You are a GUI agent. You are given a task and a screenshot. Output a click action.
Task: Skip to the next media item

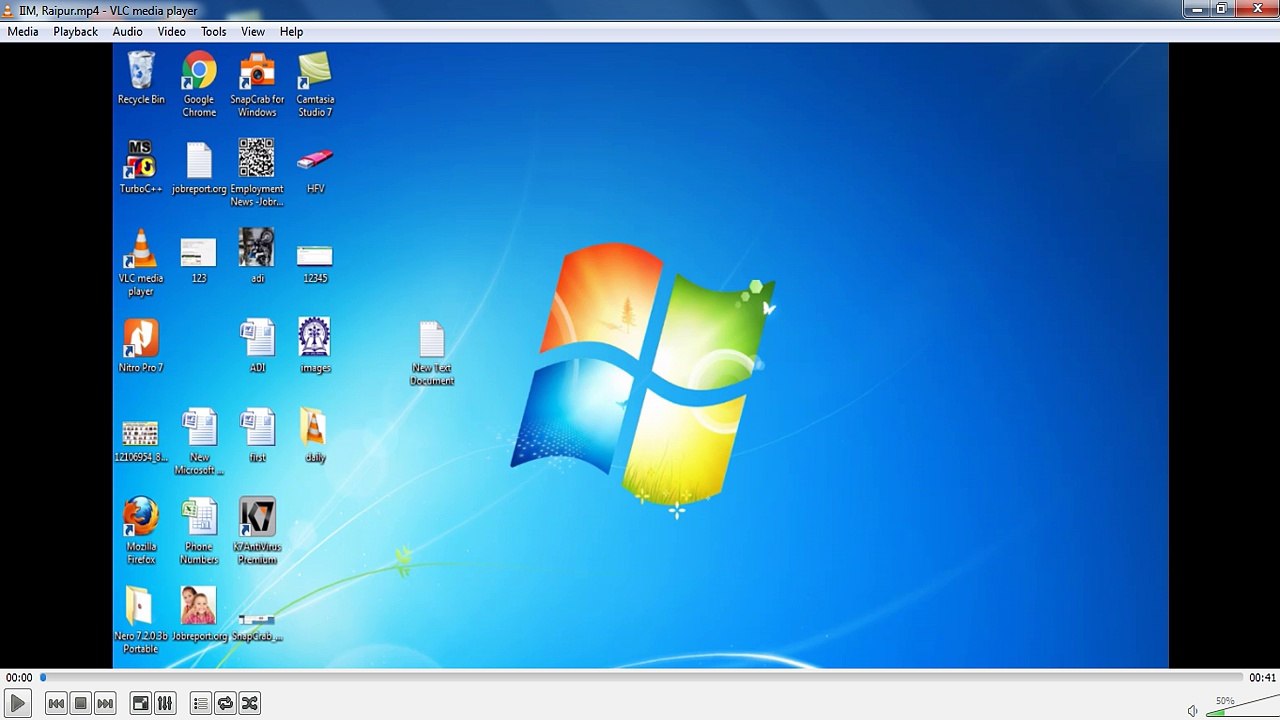[x=105, y=704]
